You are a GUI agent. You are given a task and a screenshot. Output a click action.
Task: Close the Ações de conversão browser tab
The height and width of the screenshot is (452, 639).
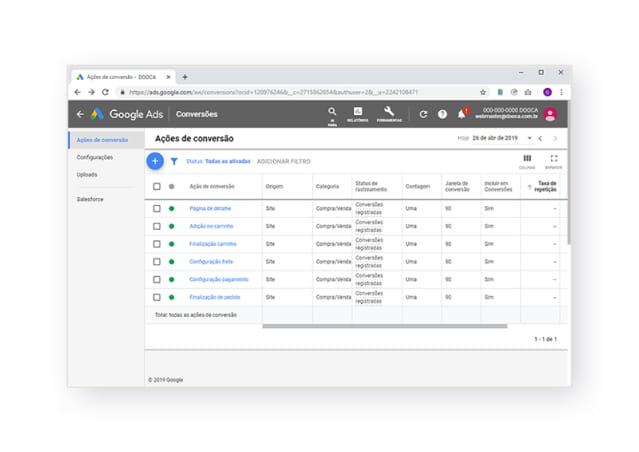(168, 77)
